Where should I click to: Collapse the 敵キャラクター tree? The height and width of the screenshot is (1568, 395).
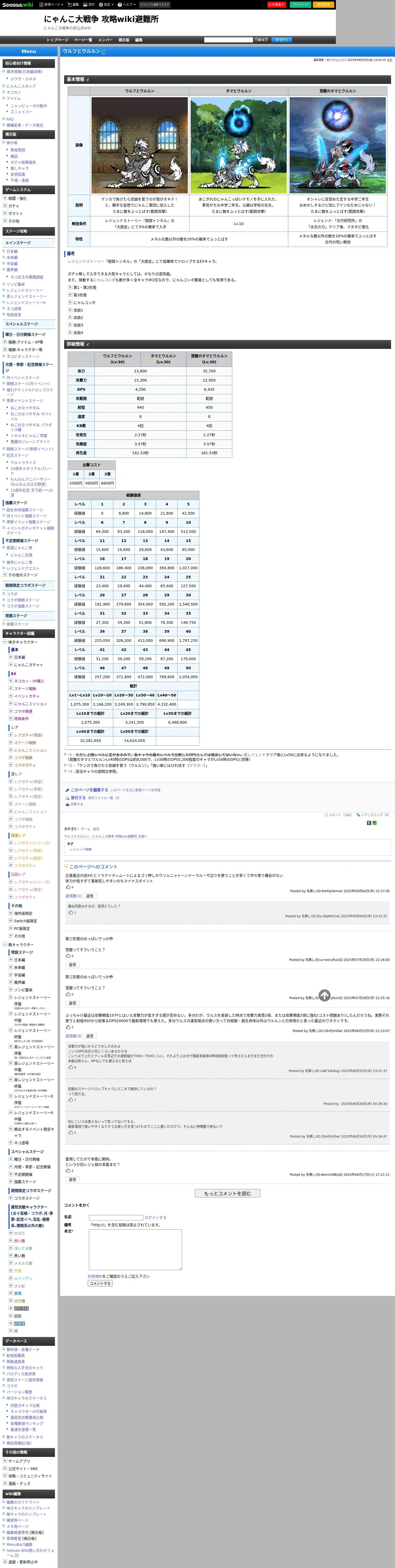pos(5,945)
